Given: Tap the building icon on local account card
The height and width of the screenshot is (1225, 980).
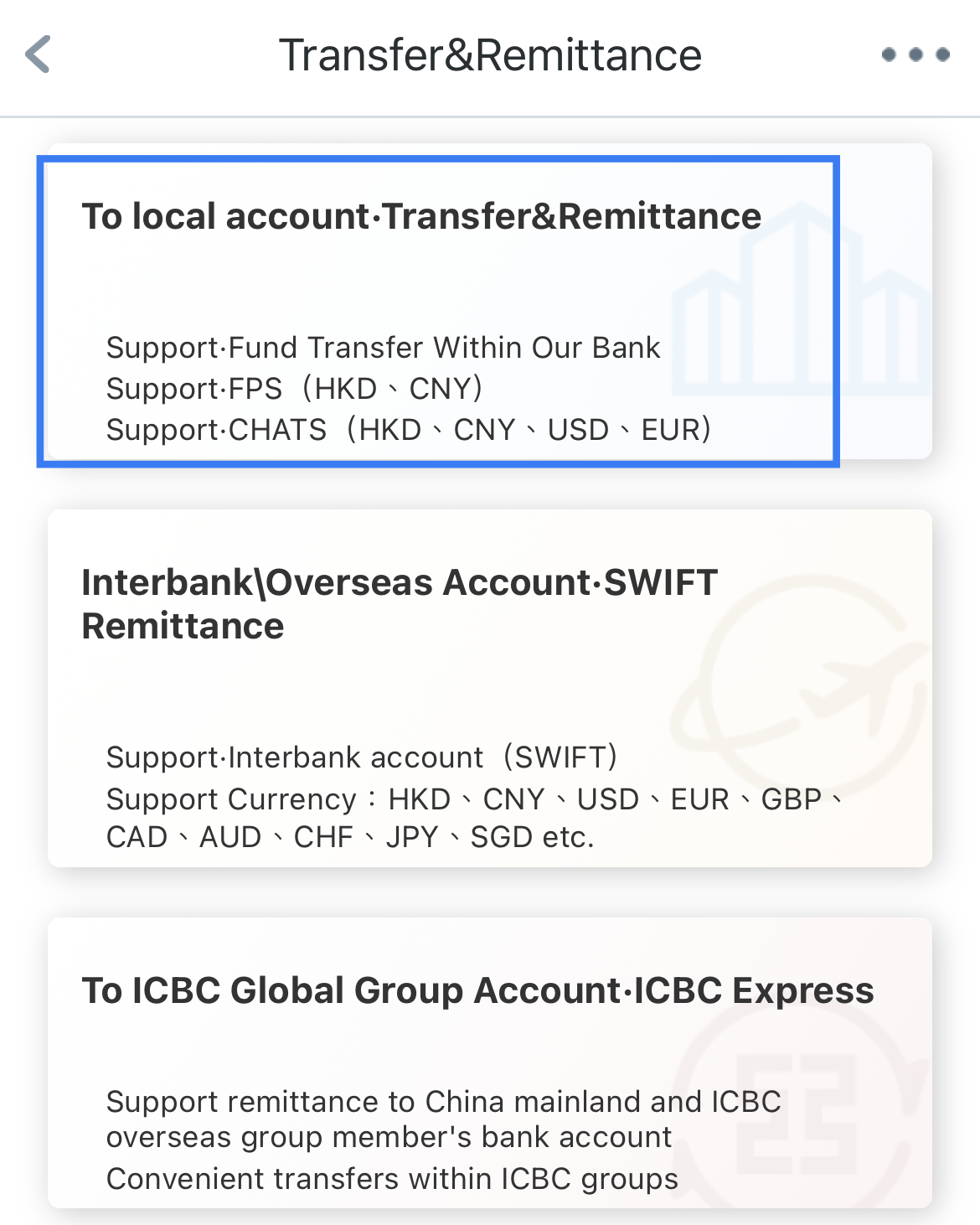Looking at the screenshot, I should [801, 299].
